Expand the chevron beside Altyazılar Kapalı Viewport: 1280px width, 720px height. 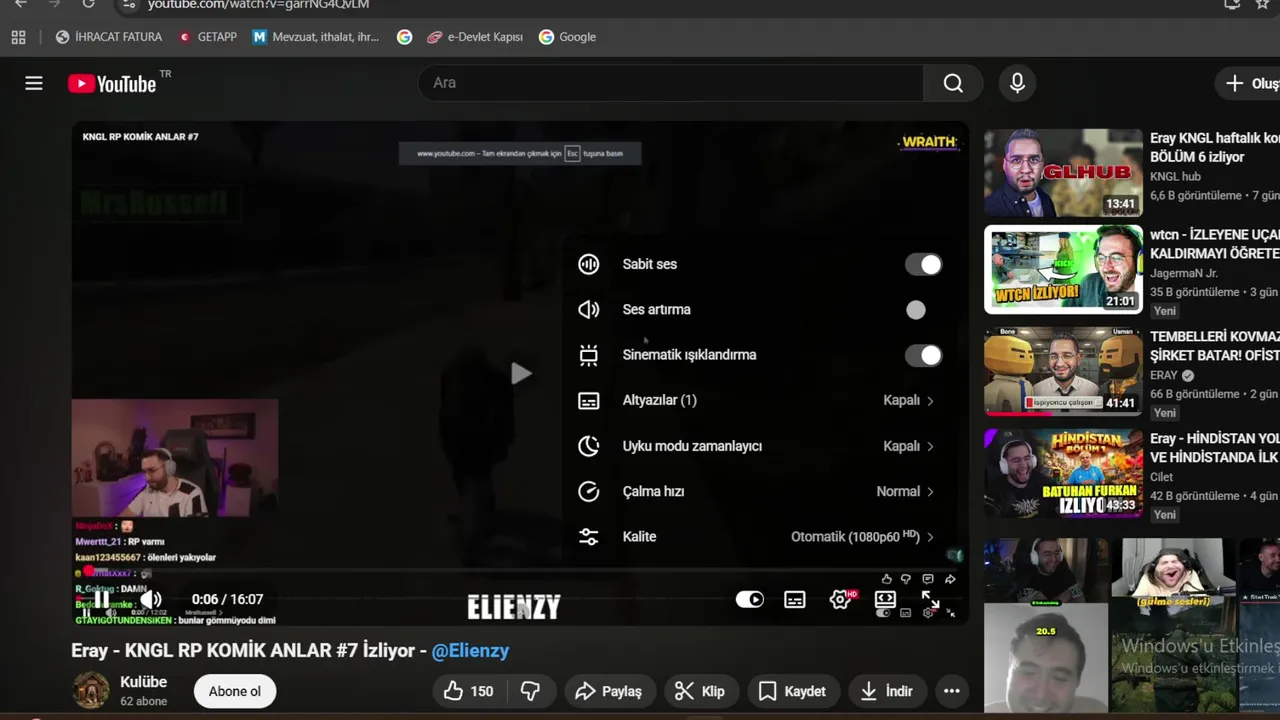(930, 401)
